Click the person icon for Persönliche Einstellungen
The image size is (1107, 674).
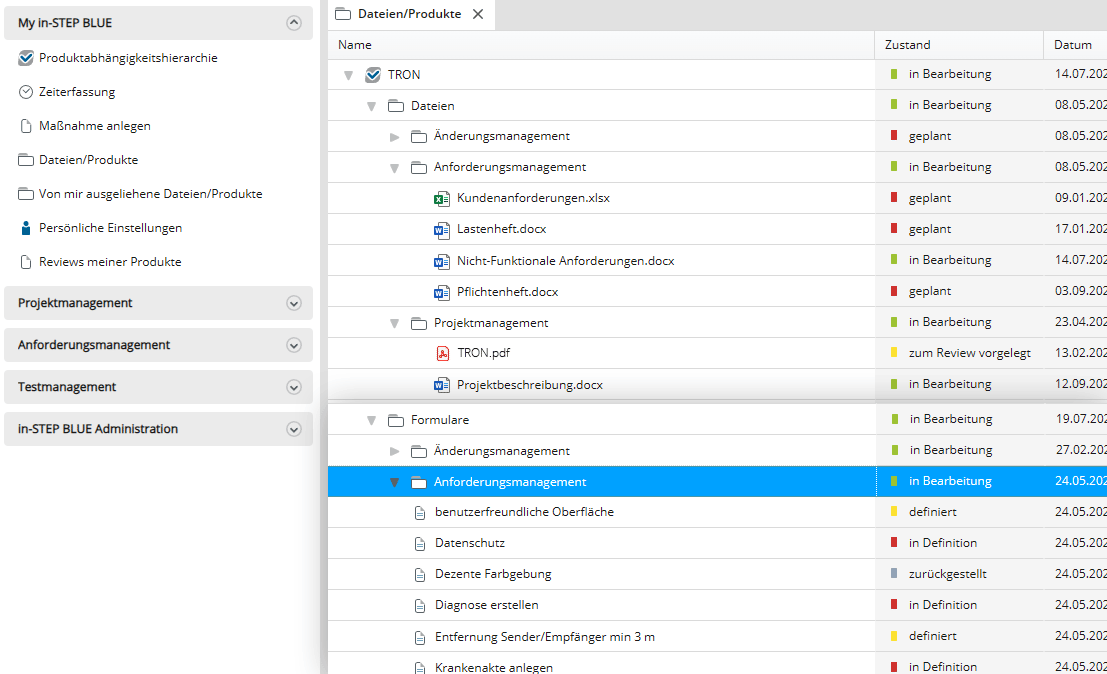click(26, 228)
